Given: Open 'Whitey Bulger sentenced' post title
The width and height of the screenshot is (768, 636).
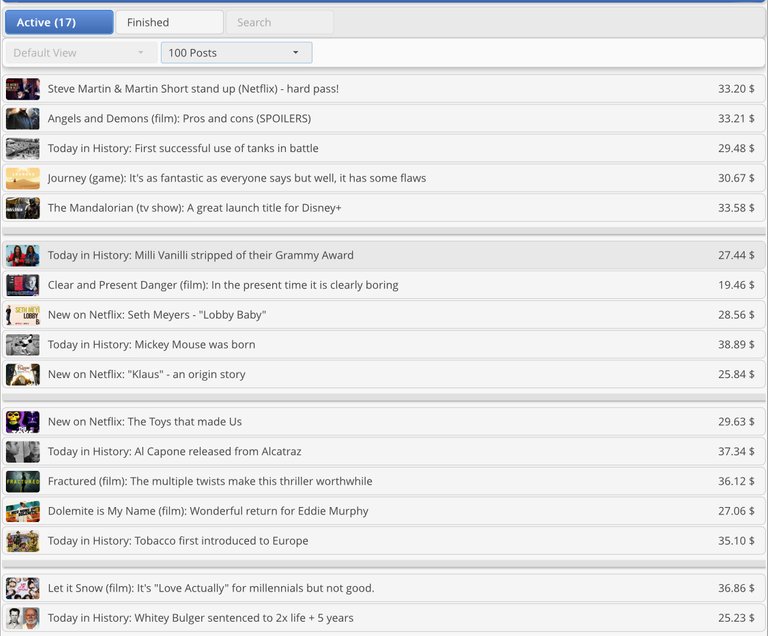Looking at the screenshot, I should click(200, 618).
